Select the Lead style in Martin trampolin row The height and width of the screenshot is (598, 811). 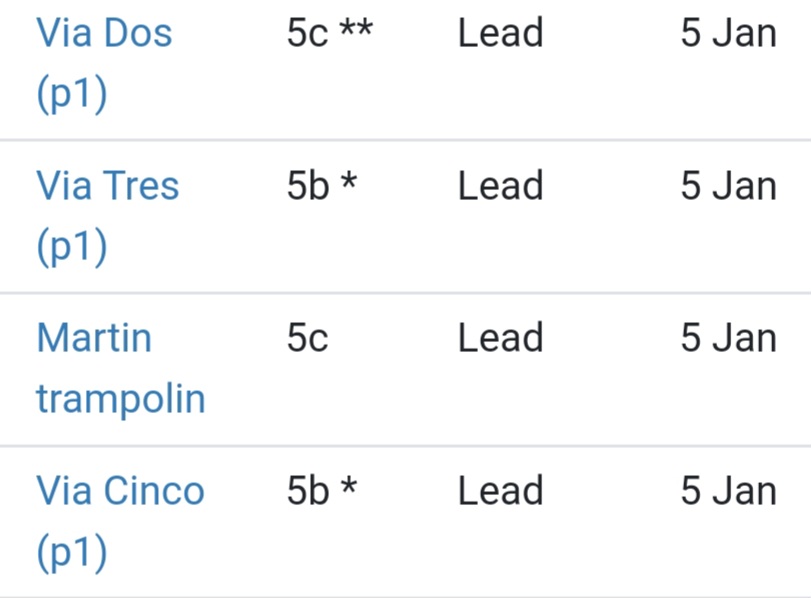pos(500,338)
